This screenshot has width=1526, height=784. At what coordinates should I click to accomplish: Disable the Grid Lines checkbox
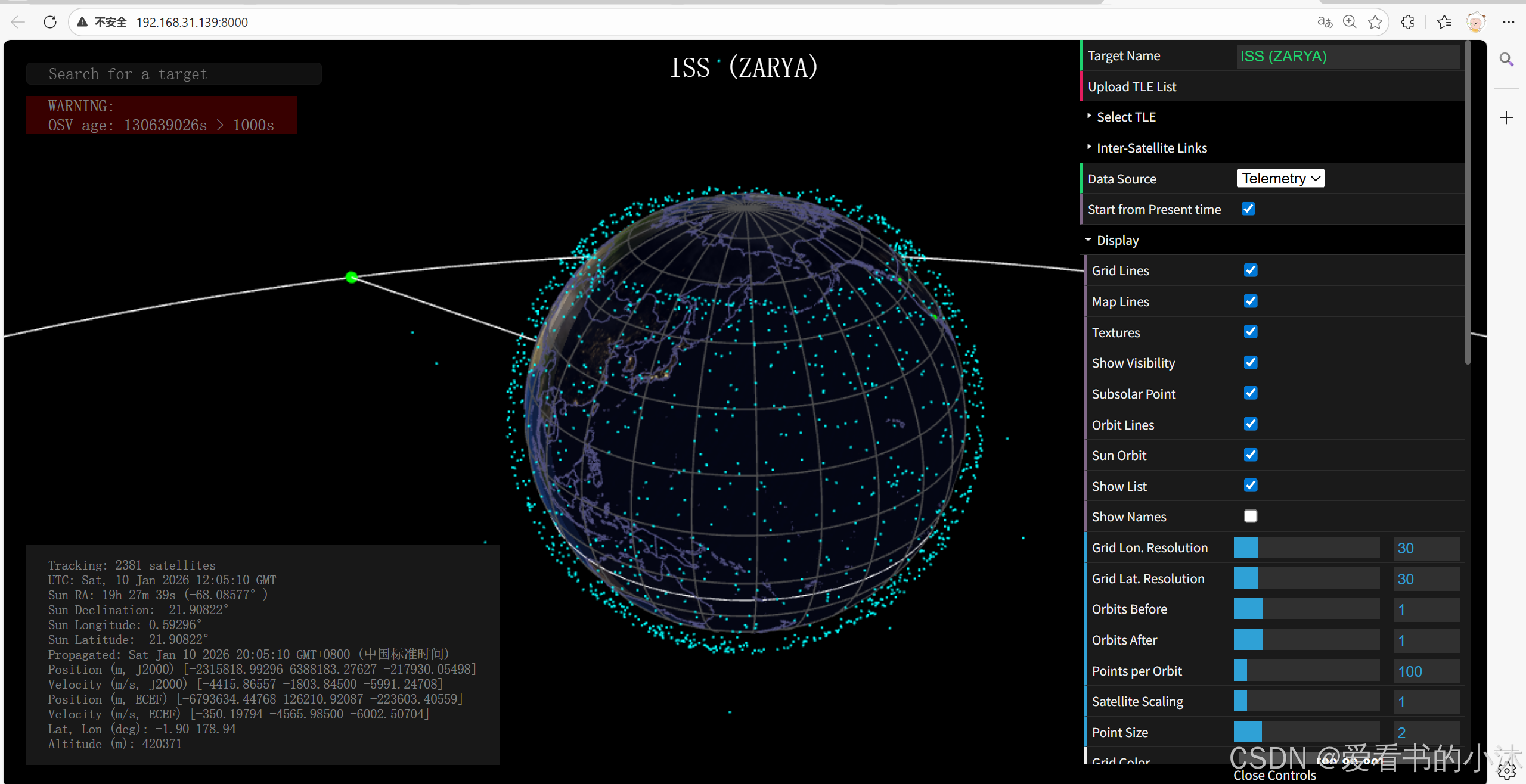1251,270
